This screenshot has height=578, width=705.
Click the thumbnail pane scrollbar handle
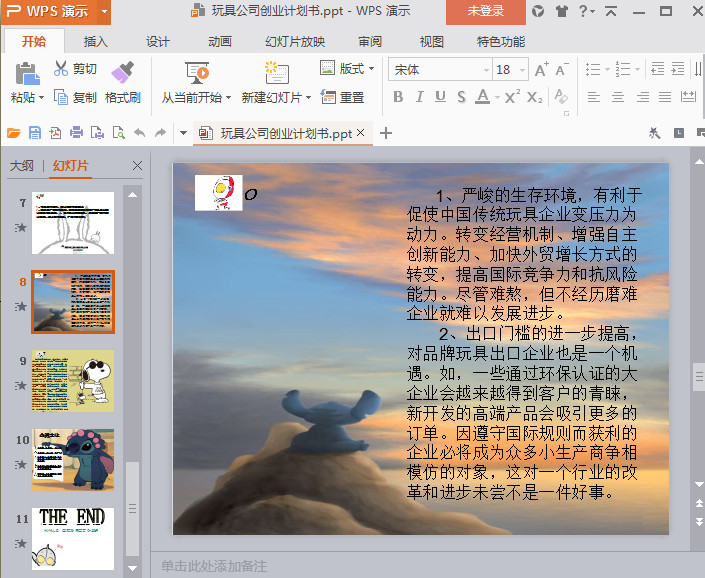[x=132, y=508]
